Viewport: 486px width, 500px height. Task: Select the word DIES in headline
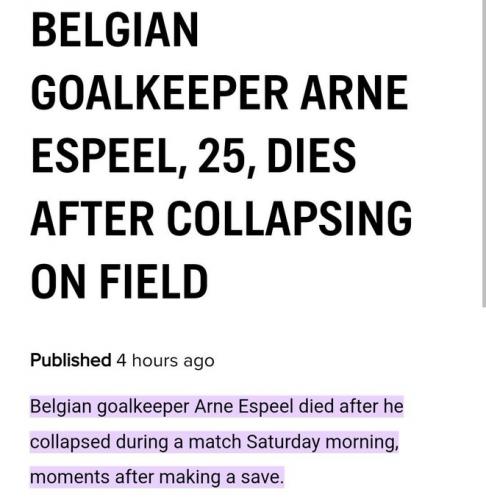coord(311,155)
